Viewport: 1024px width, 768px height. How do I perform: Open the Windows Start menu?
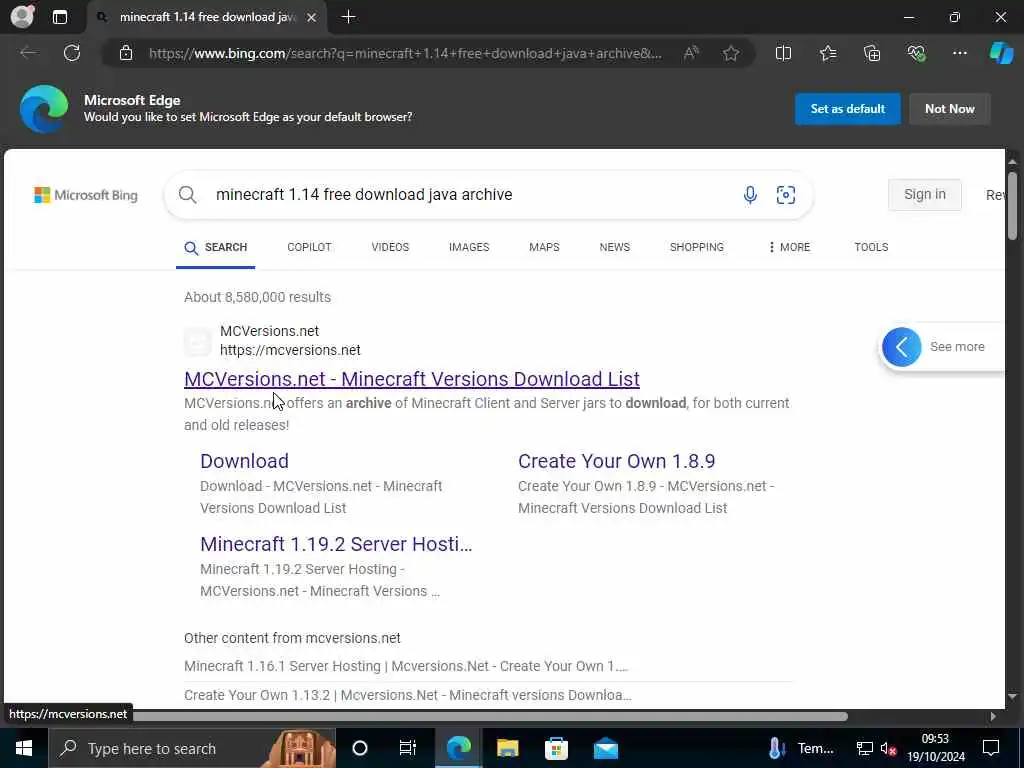click(24, 748)
